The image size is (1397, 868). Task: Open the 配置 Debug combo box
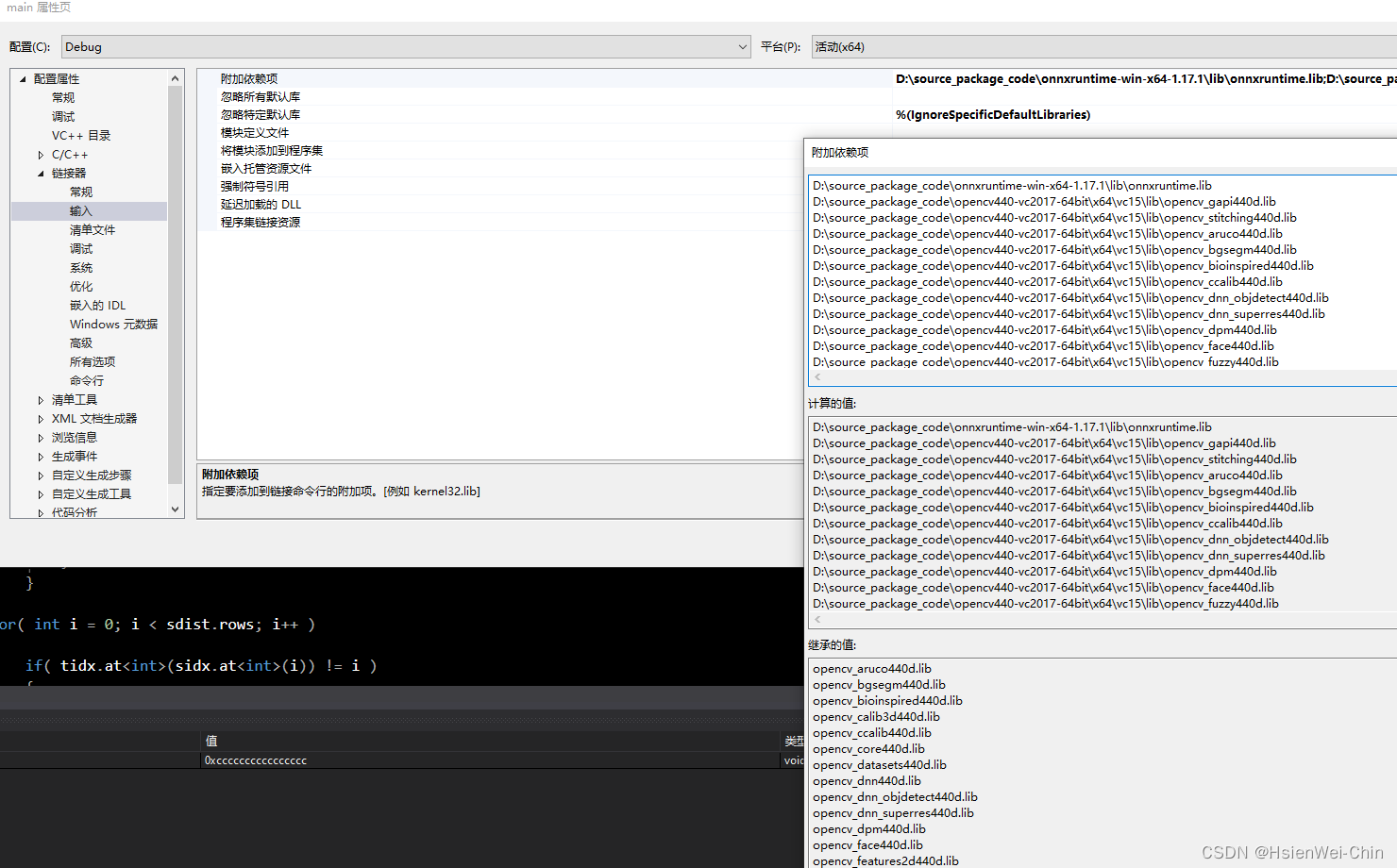tap(406, 46)
